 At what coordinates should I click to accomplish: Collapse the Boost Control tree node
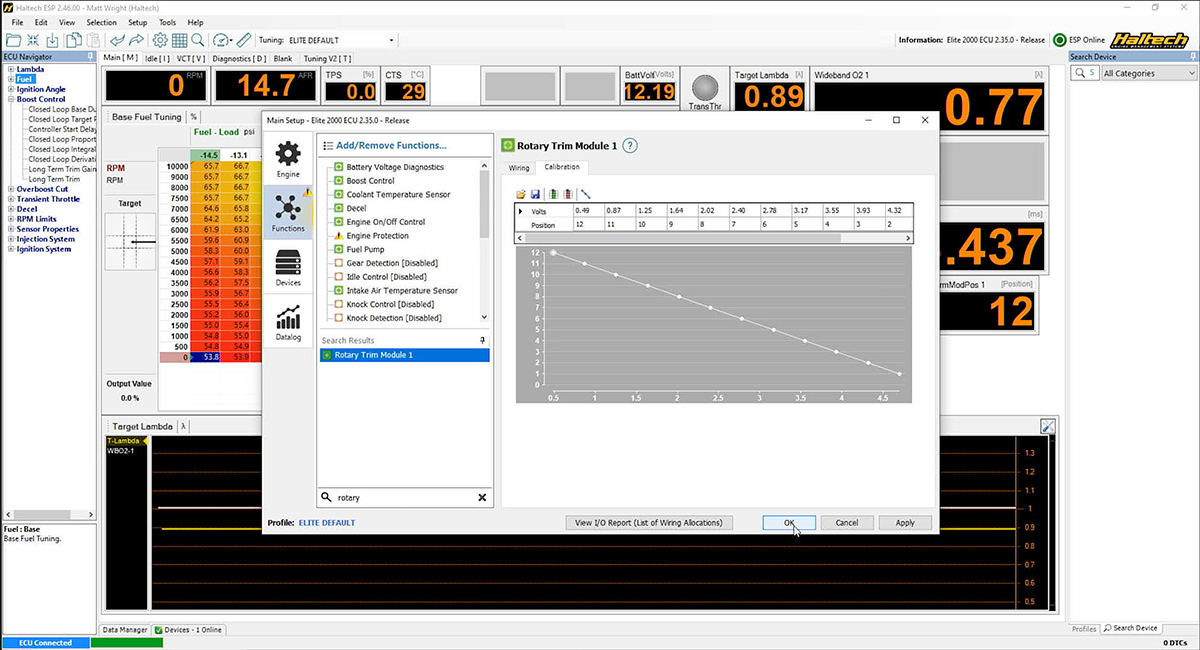[x=10, y=99]
